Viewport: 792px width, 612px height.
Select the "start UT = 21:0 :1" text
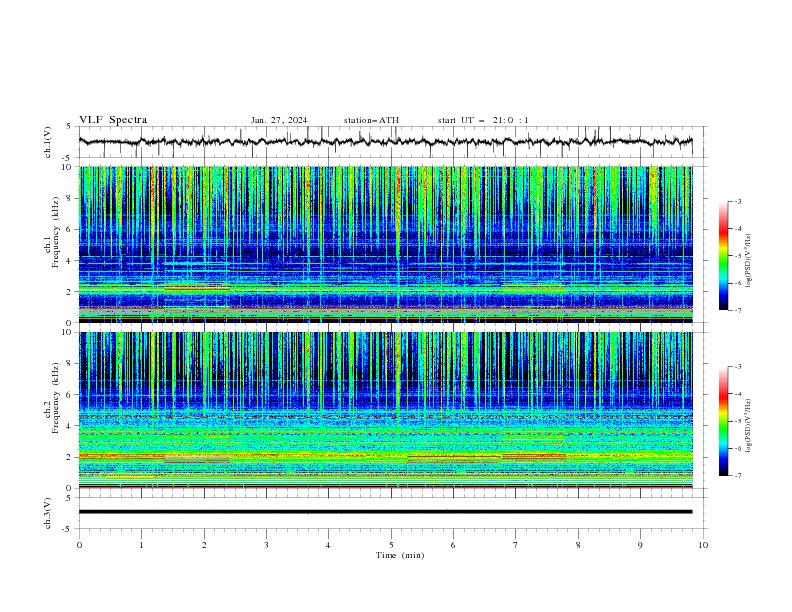click(483, 120)
